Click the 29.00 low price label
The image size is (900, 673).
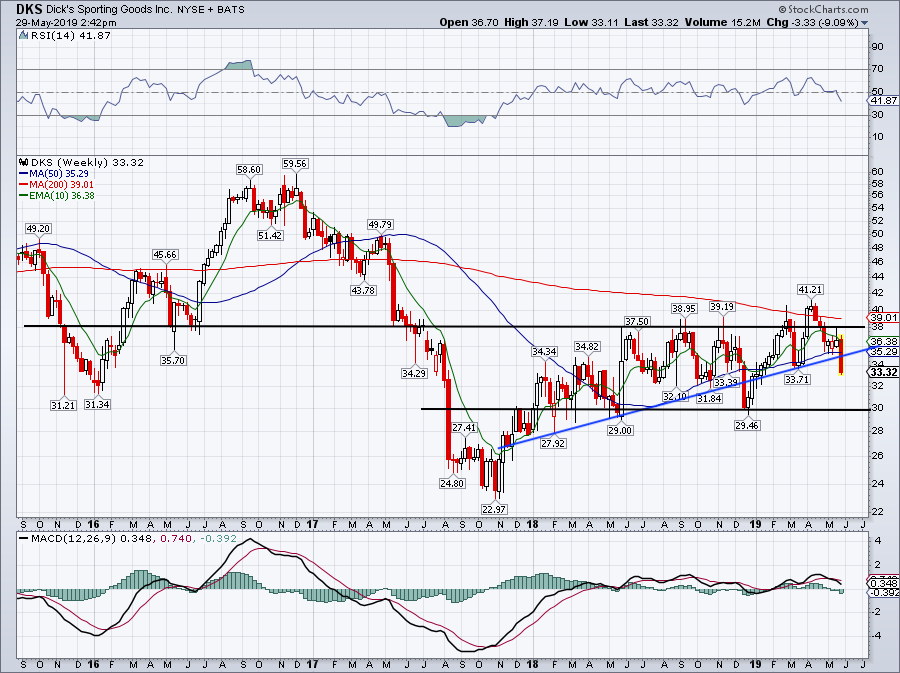(620, 430)
